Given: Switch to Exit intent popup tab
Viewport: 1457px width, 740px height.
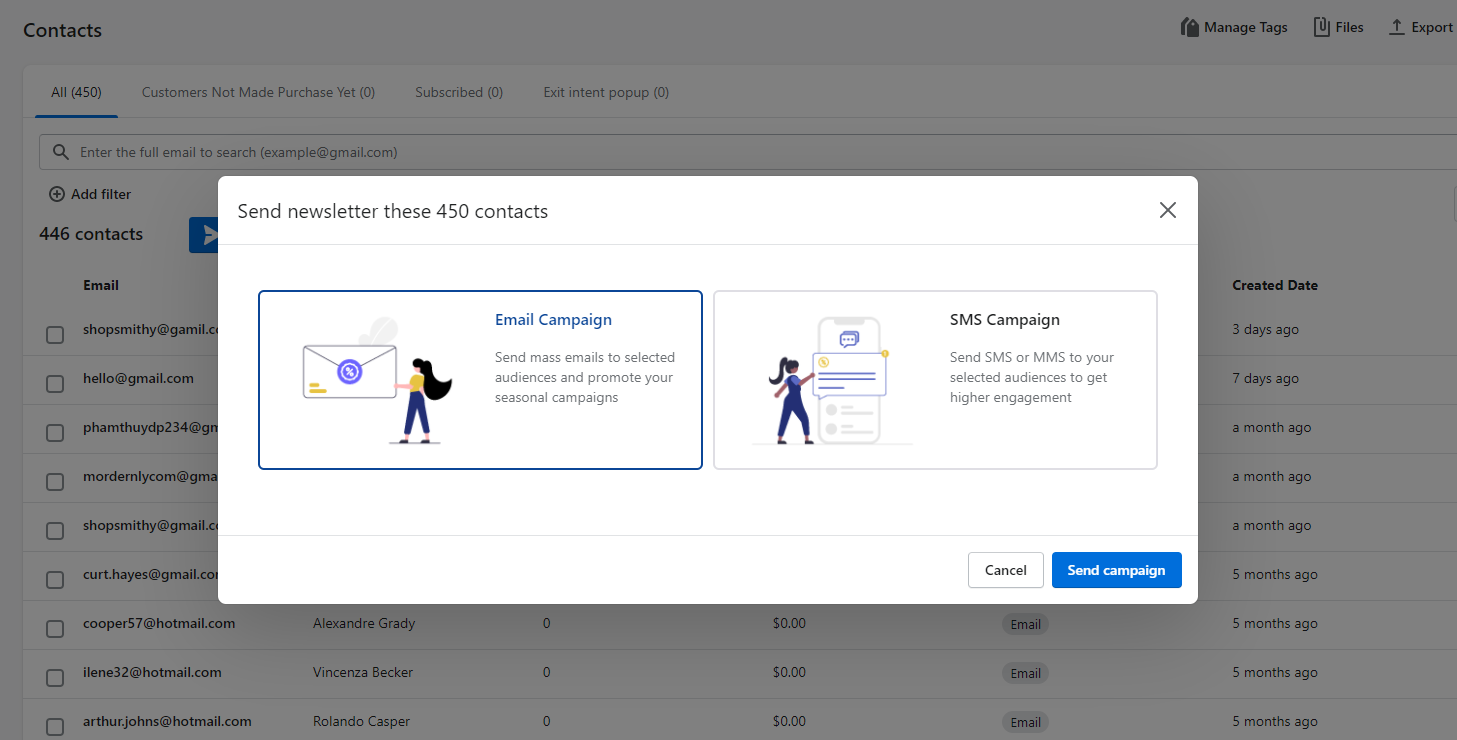Looking at the screenshot, I should point(606,92).
